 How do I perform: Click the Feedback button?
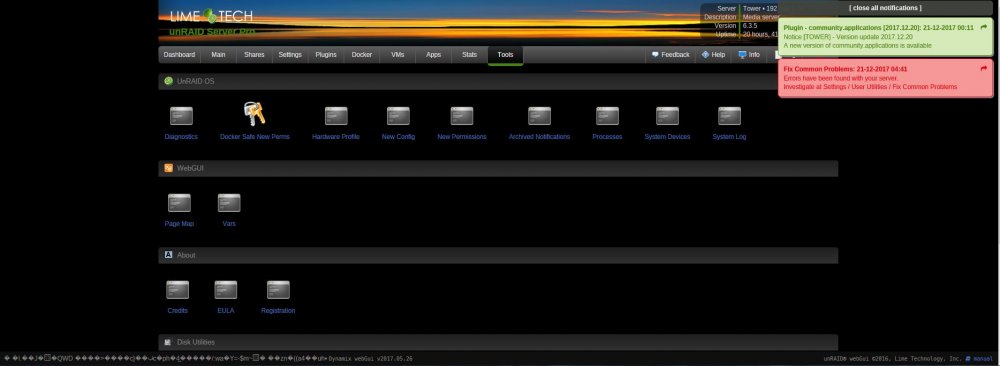(670, 55)
